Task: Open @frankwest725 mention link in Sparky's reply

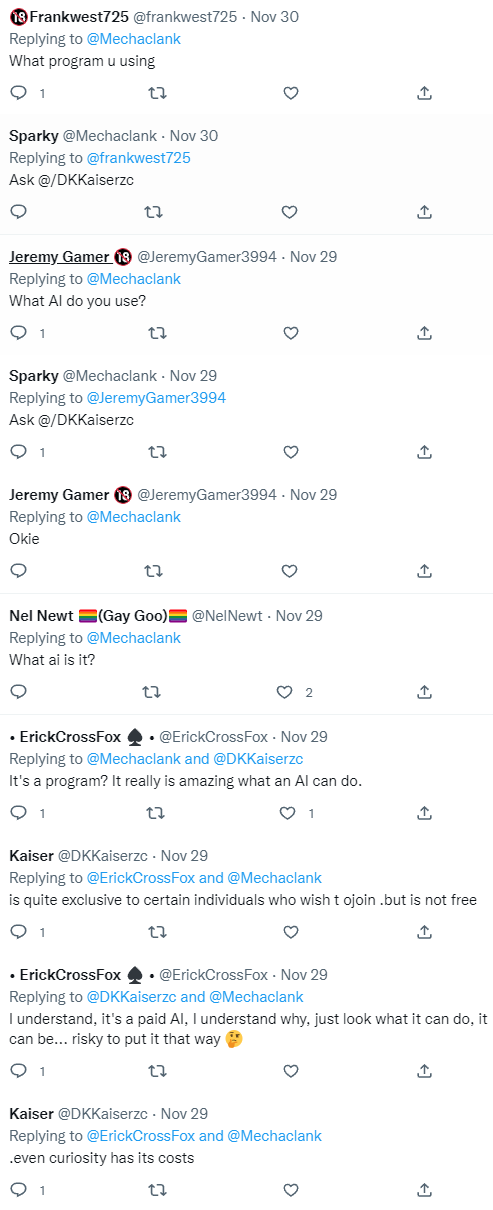Action: coord(138,158)
